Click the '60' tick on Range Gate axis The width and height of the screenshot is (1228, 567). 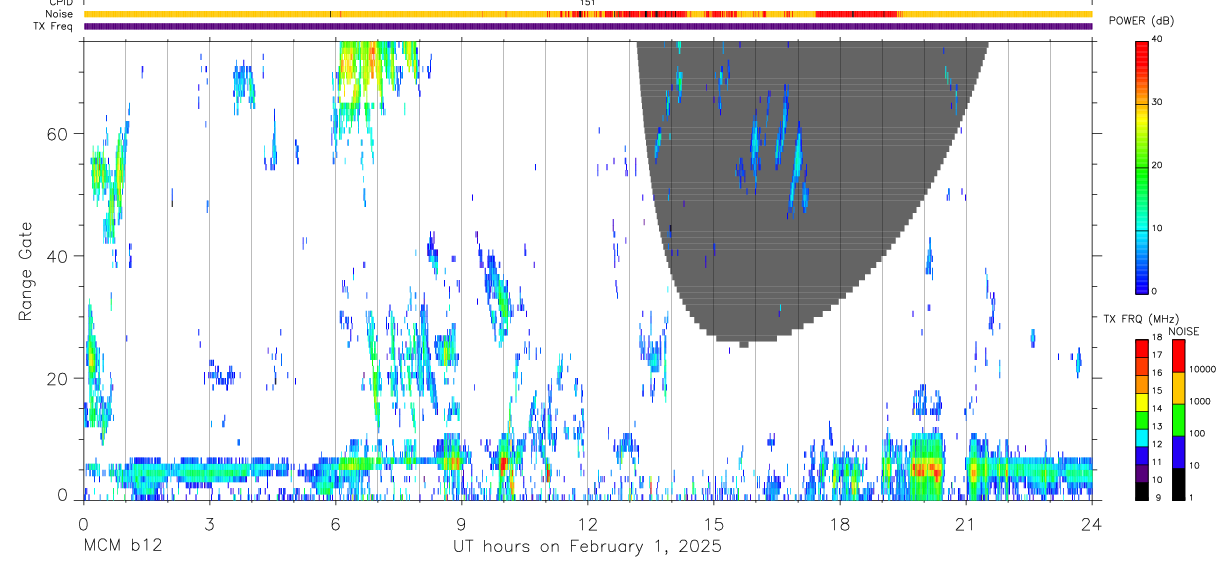[x=59, y=134]
